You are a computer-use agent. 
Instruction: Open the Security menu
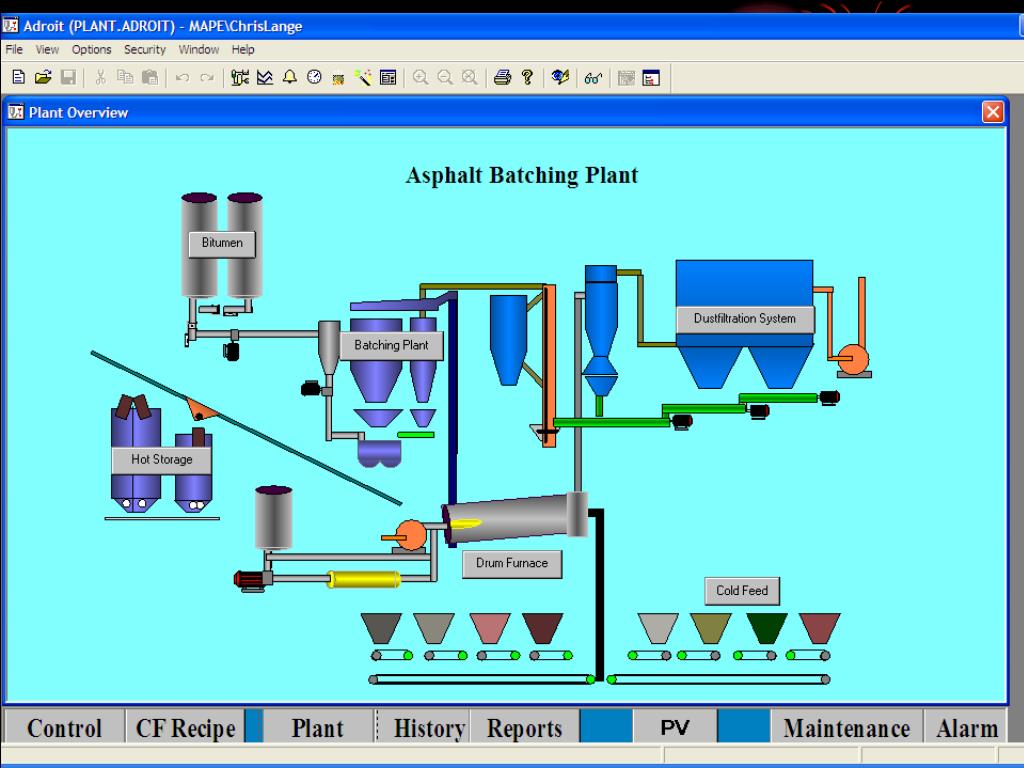point(144,49)
